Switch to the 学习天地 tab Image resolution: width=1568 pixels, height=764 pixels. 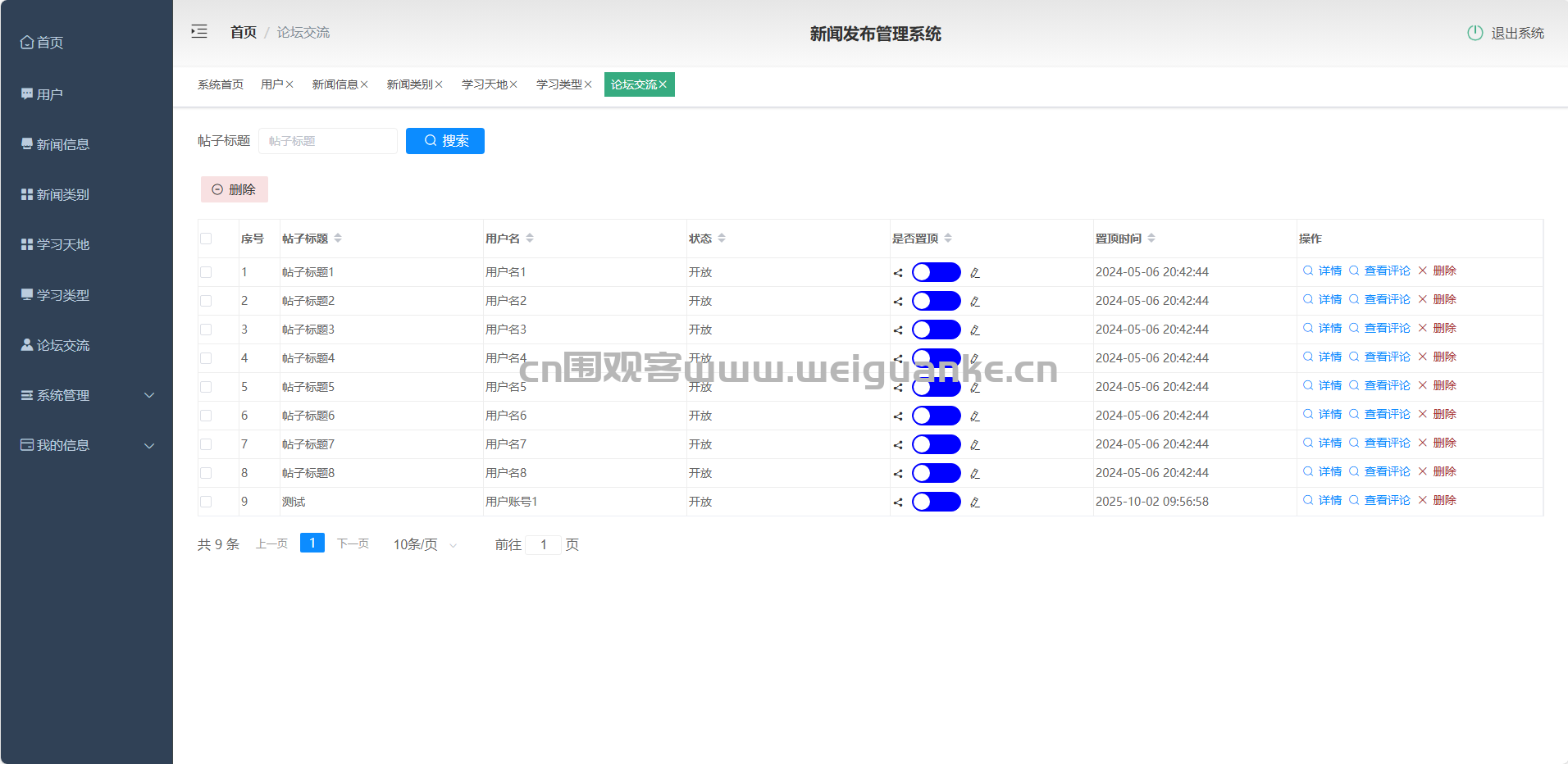coord(484,84)
